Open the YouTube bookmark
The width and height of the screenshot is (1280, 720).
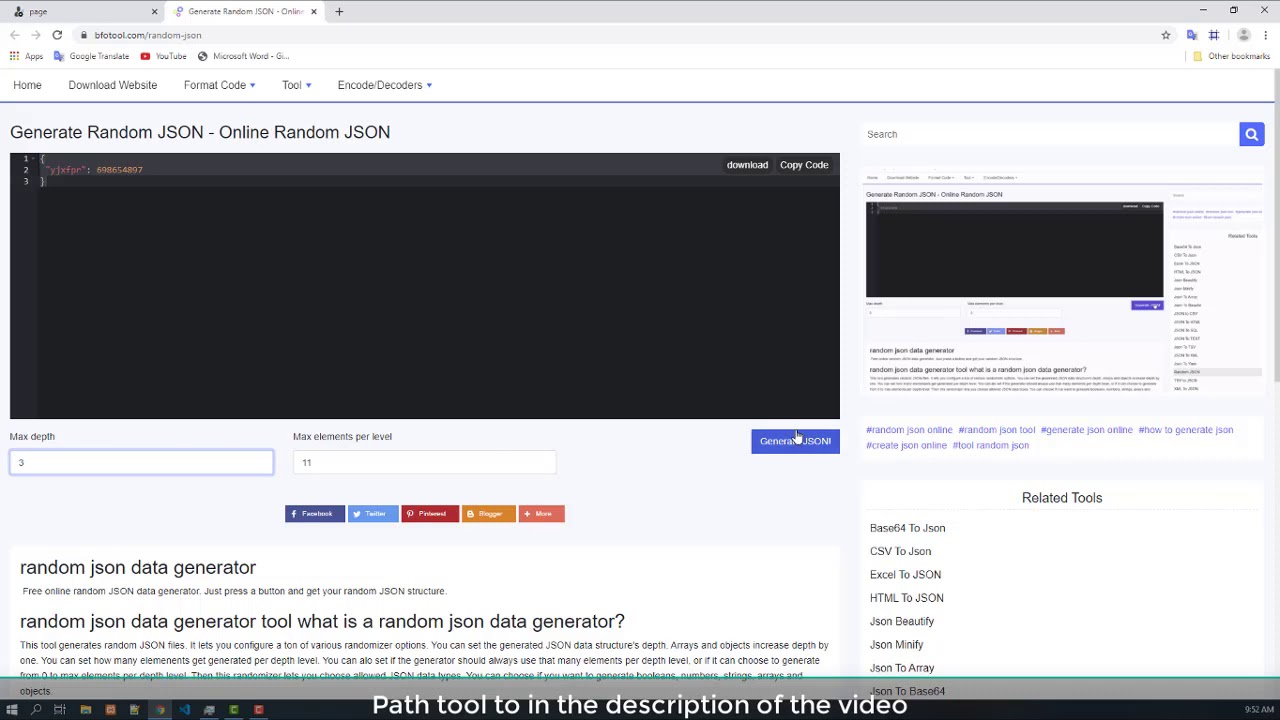[163, 56]
